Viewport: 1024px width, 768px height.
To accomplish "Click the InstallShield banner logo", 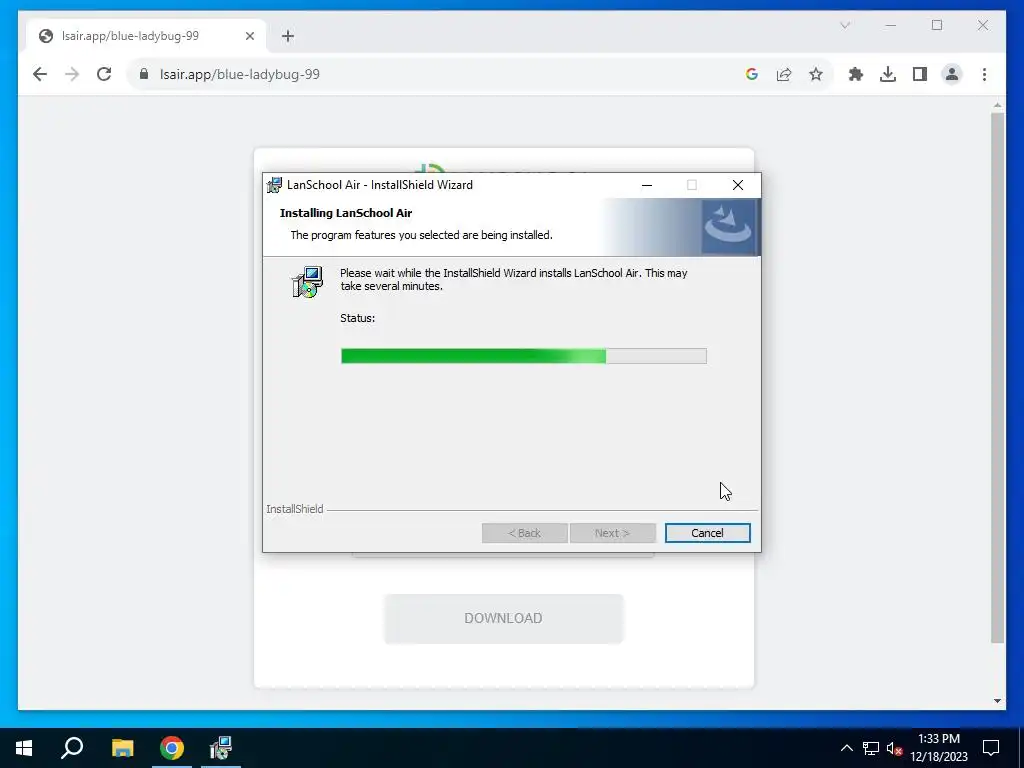I will coord(728,227).
